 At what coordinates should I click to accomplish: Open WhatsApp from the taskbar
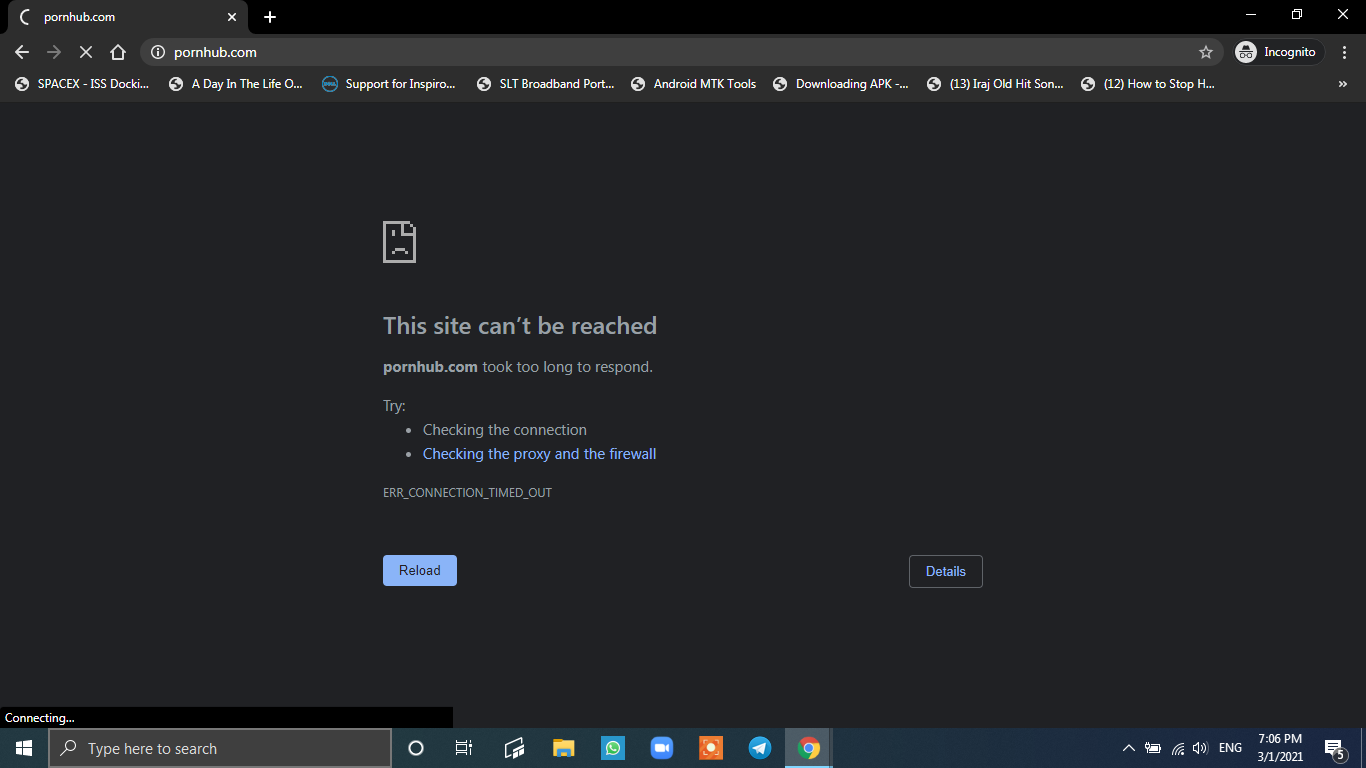pyautogui.click(x=613, y=748)
